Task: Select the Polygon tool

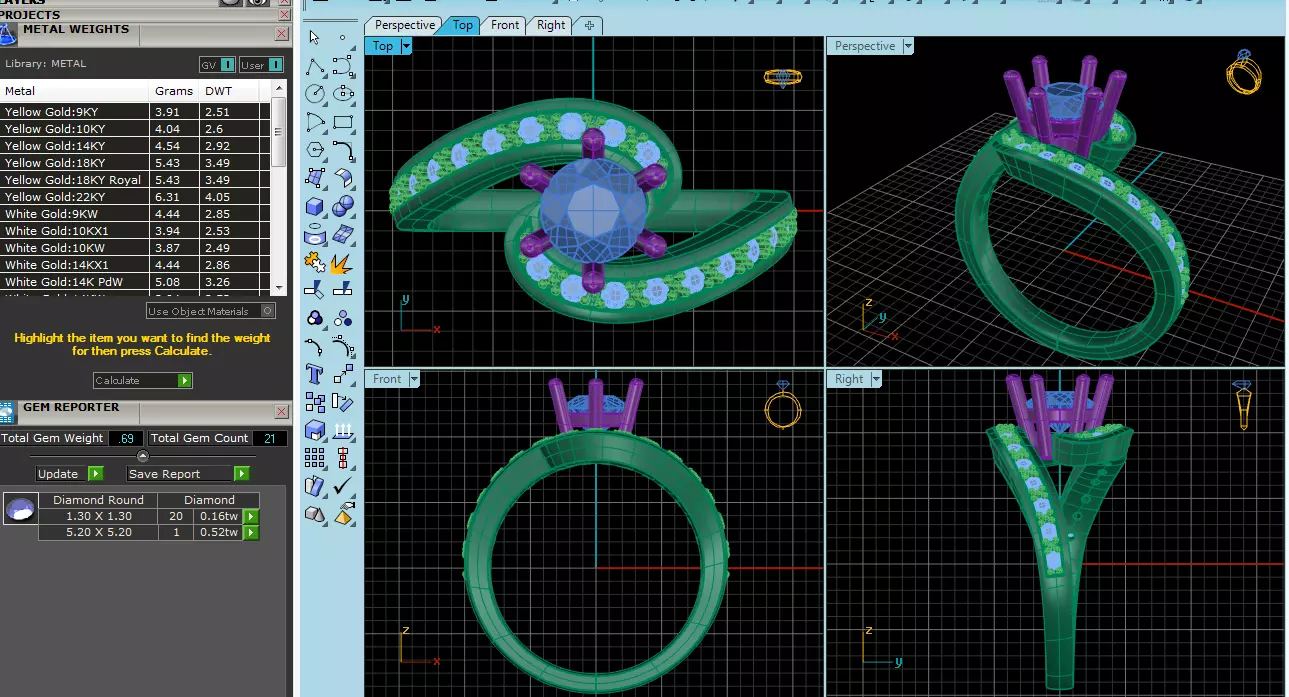Action: pyautogui.click(x=314, y=151)
